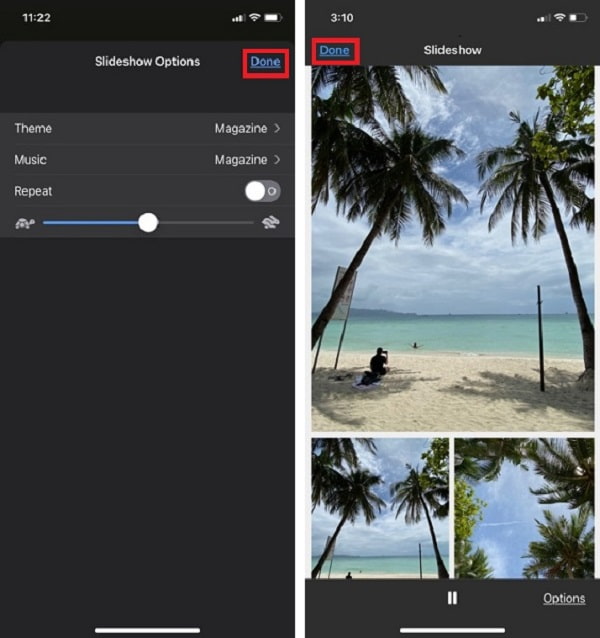
Task: Tap cellular signal icon in 3:10 status bar
Action: click(543, 18)
